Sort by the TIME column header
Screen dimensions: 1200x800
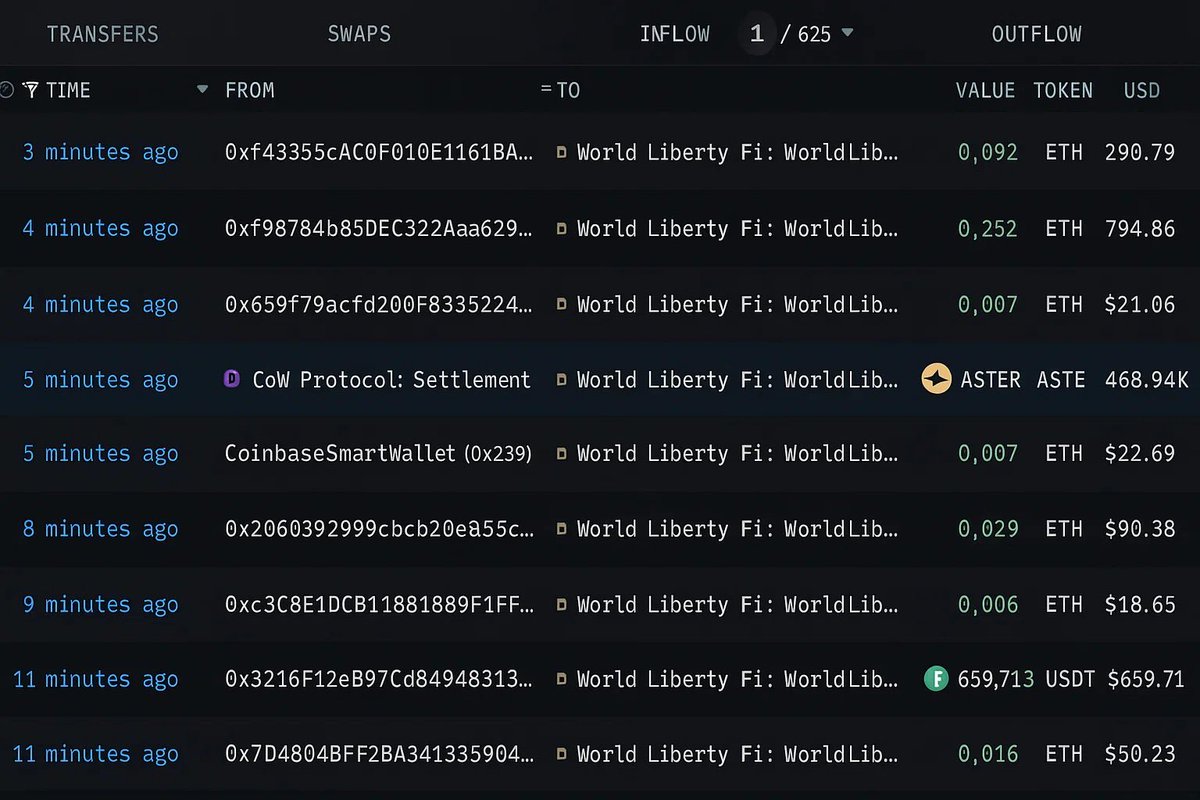[68, 90]
